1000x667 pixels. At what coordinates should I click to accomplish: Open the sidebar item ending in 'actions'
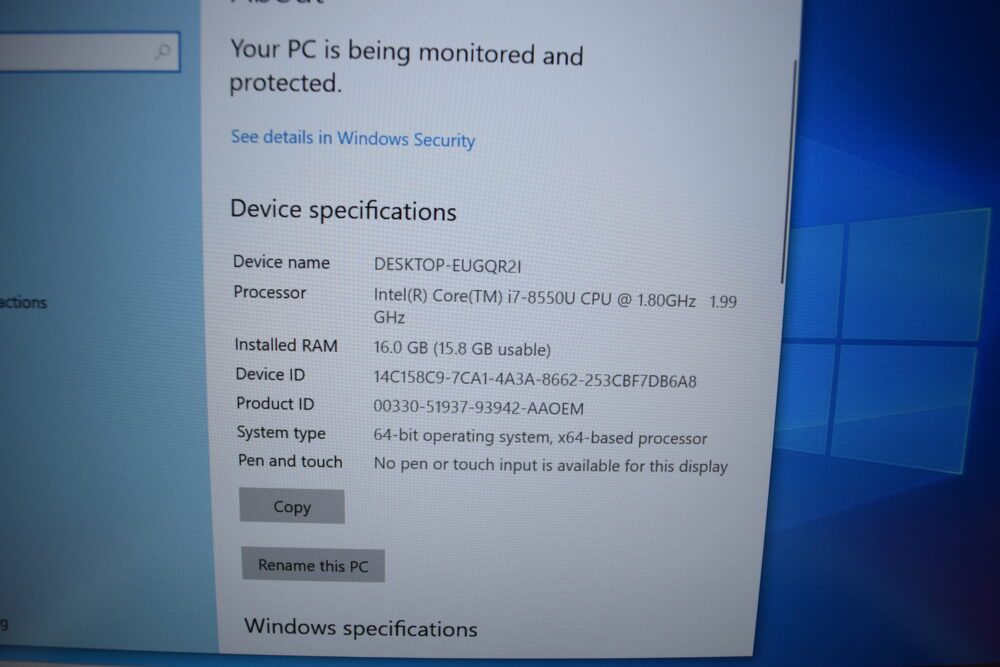click(x=24, y=302)
